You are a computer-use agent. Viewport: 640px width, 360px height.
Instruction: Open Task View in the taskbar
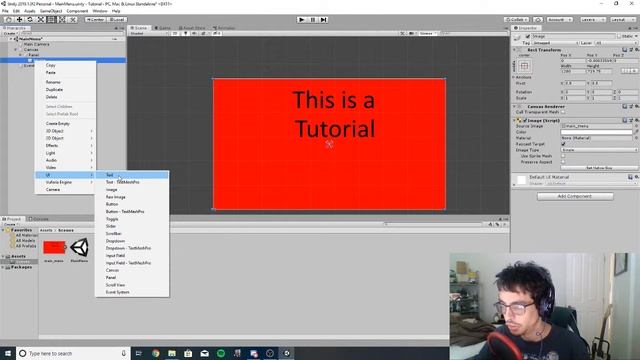[139, 353]
